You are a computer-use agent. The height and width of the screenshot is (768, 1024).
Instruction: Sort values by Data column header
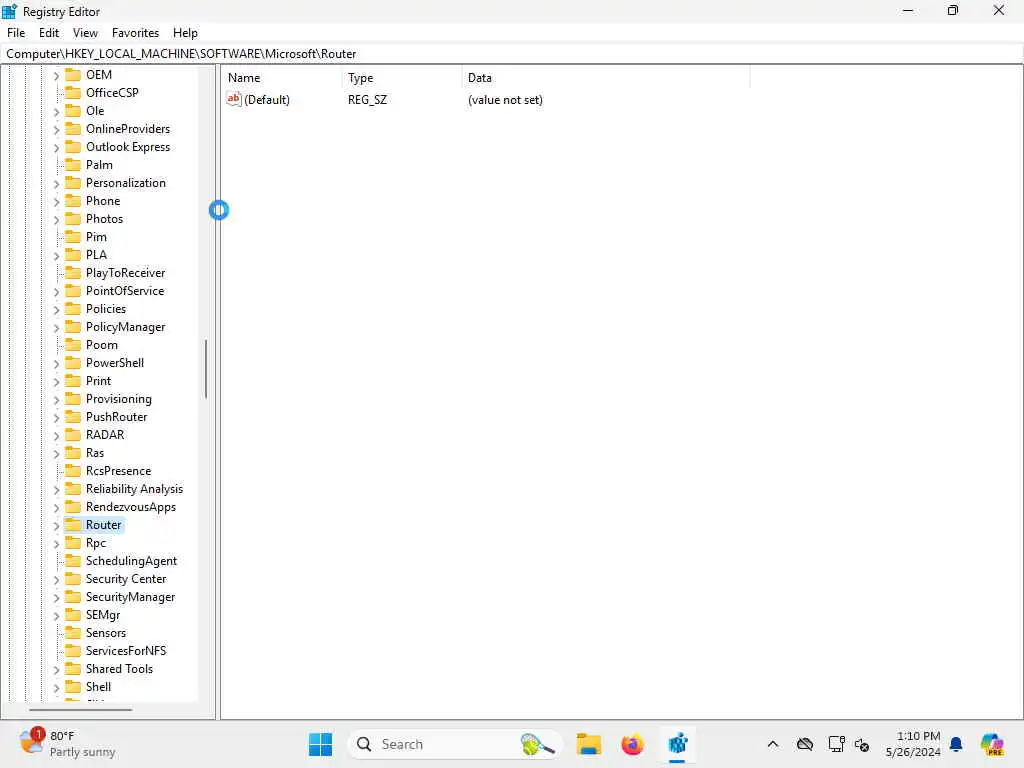point(605,78)
